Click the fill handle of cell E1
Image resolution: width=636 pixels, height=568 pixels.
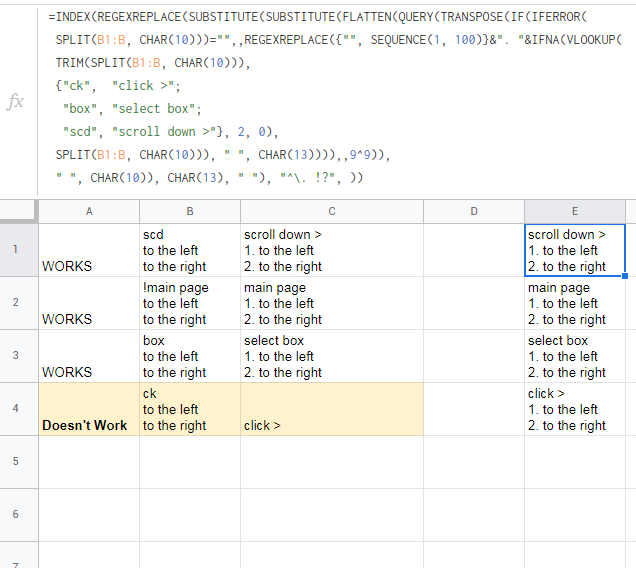tap(625, 276)
